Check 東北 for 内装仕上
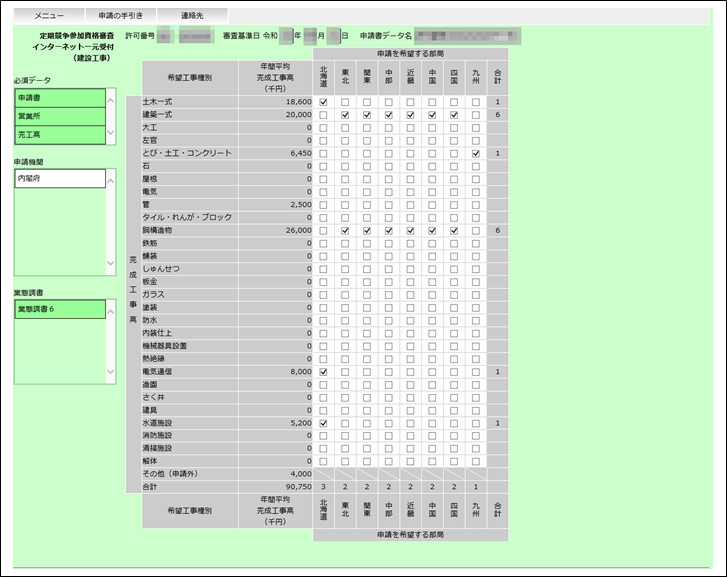 (x=345, y=333)
